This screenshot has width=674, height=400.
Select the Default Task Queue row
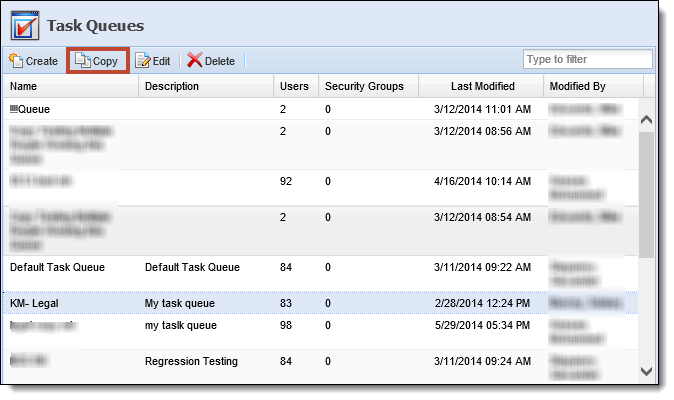pos(320,274)
